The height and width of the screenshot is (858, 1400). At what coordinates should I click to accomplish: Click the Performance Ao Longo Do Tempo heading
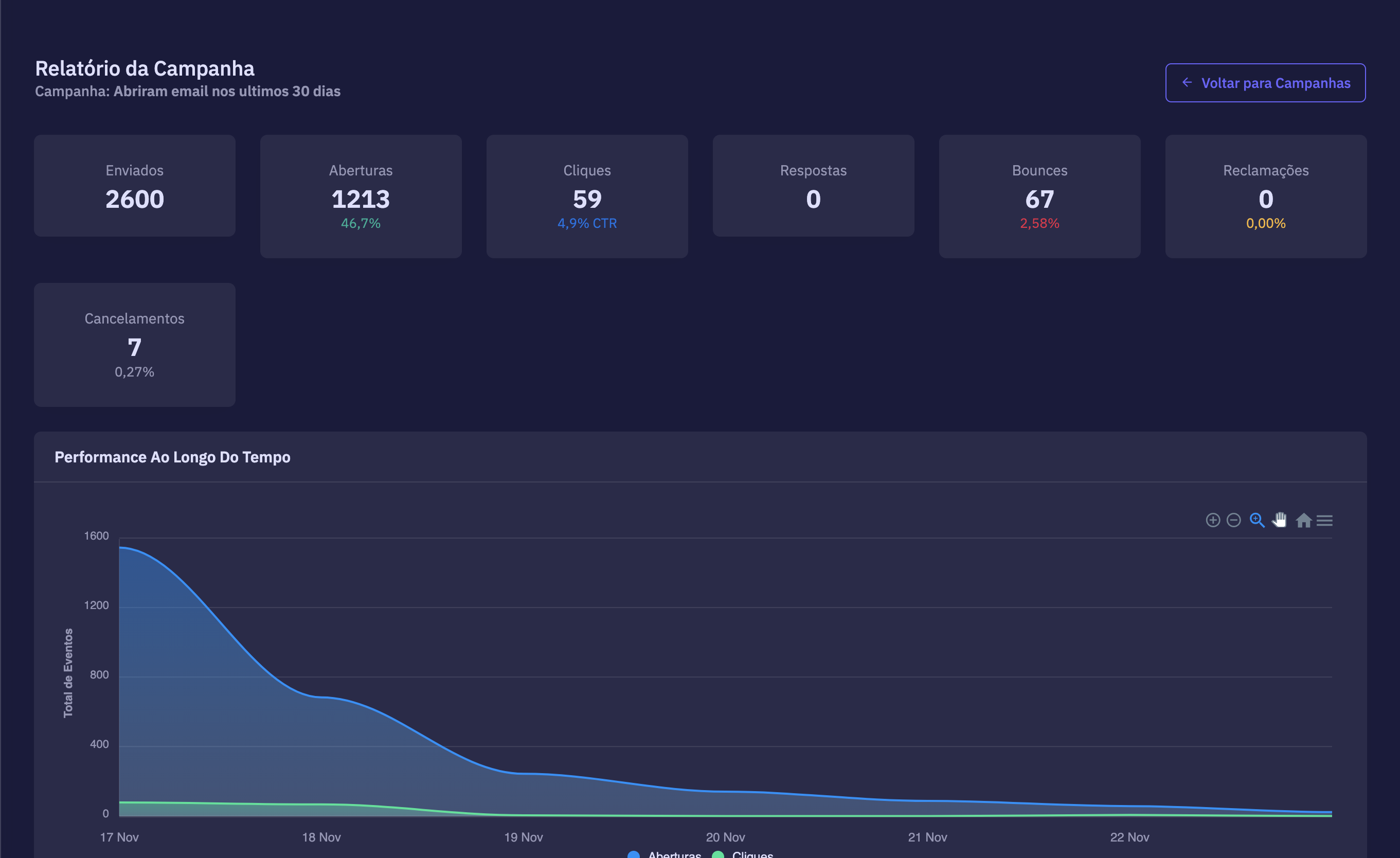[x=172, y=457]
